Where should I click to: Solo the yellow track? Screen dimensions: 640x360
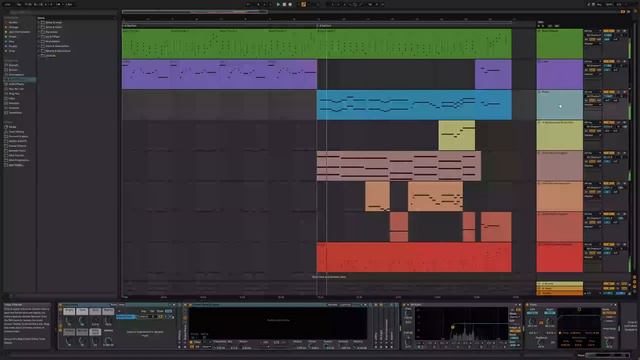tap(619, 122)
